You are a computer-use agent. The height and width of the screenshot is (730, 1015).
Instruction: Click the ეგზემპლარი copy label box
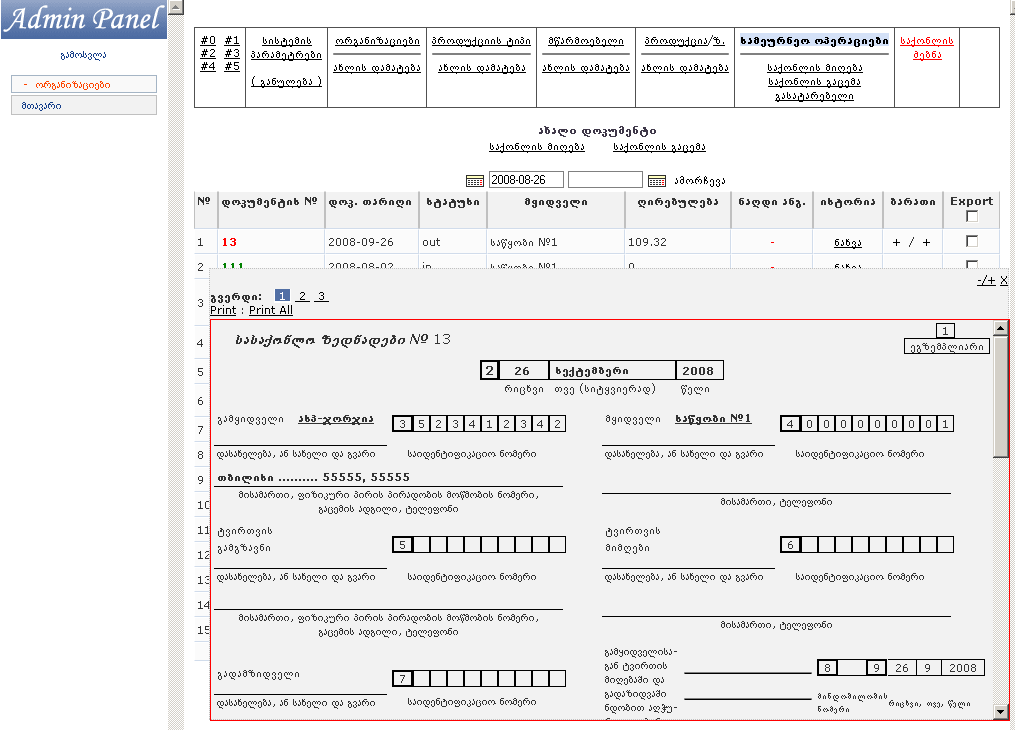pyautogui.click(x=946, y=346)
